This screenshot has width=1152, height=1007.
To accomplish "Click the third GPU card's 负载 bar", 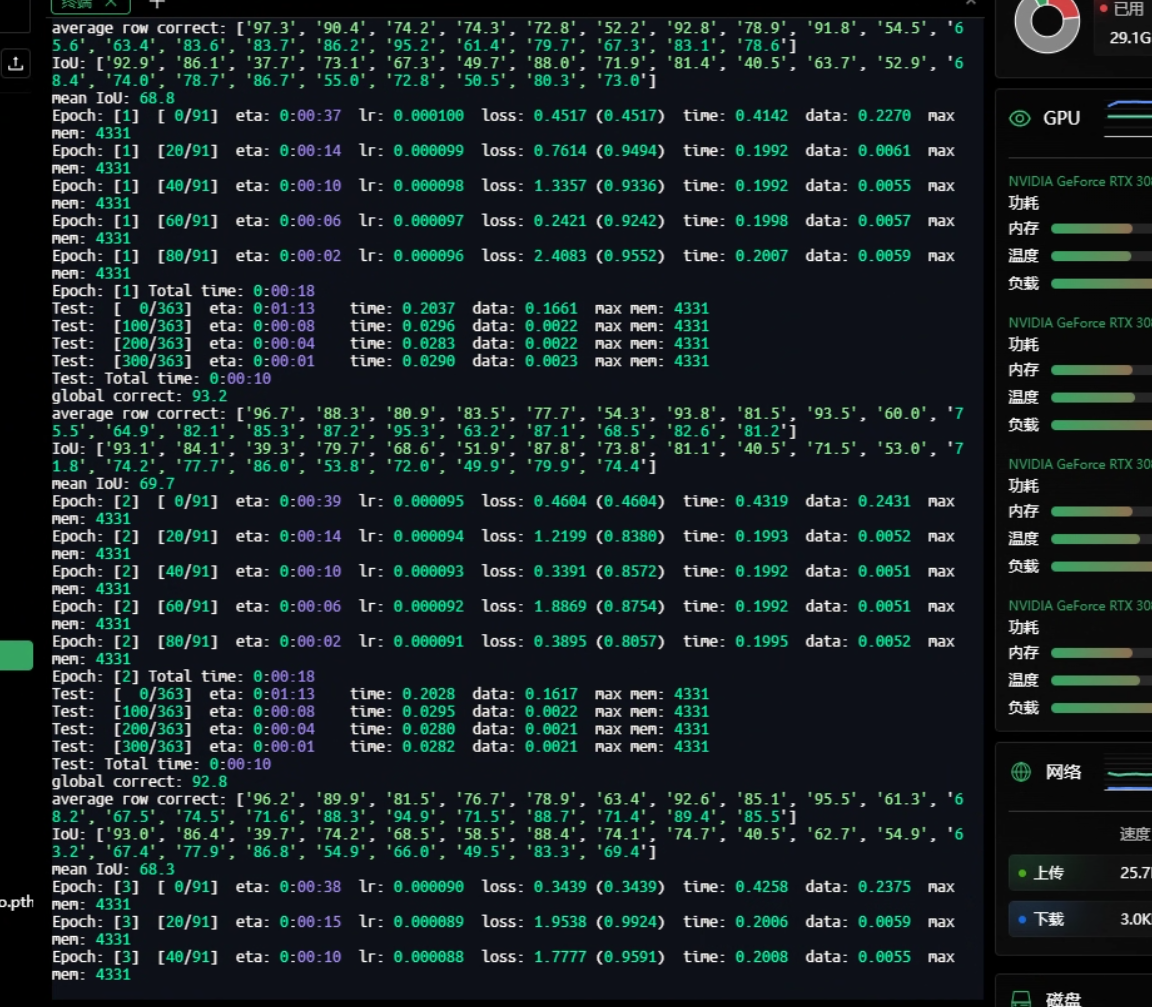I will tap(1101, 566).
